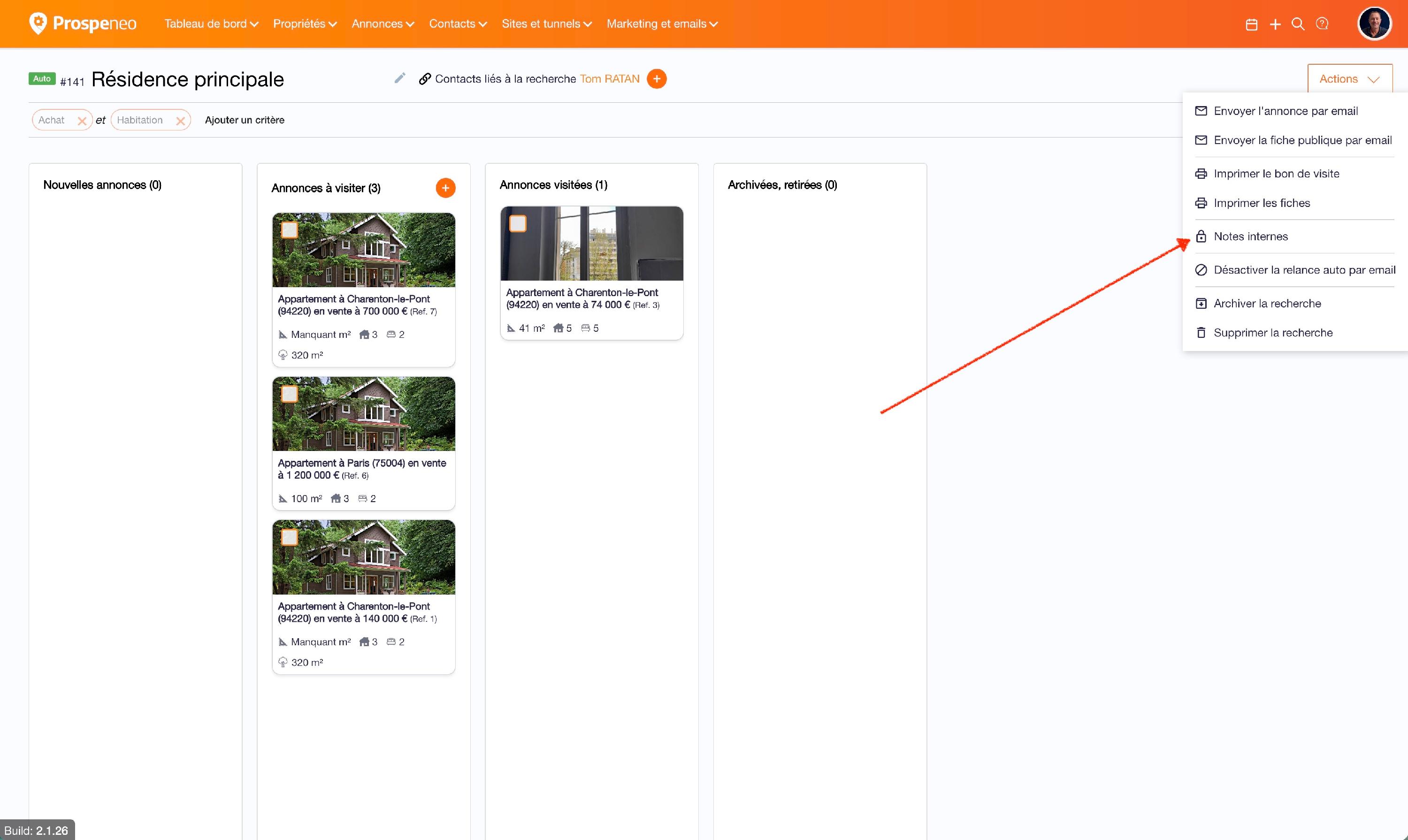Expand Annonces menu
This screenshot has width=1408, height=840.
tap(383, 24)
